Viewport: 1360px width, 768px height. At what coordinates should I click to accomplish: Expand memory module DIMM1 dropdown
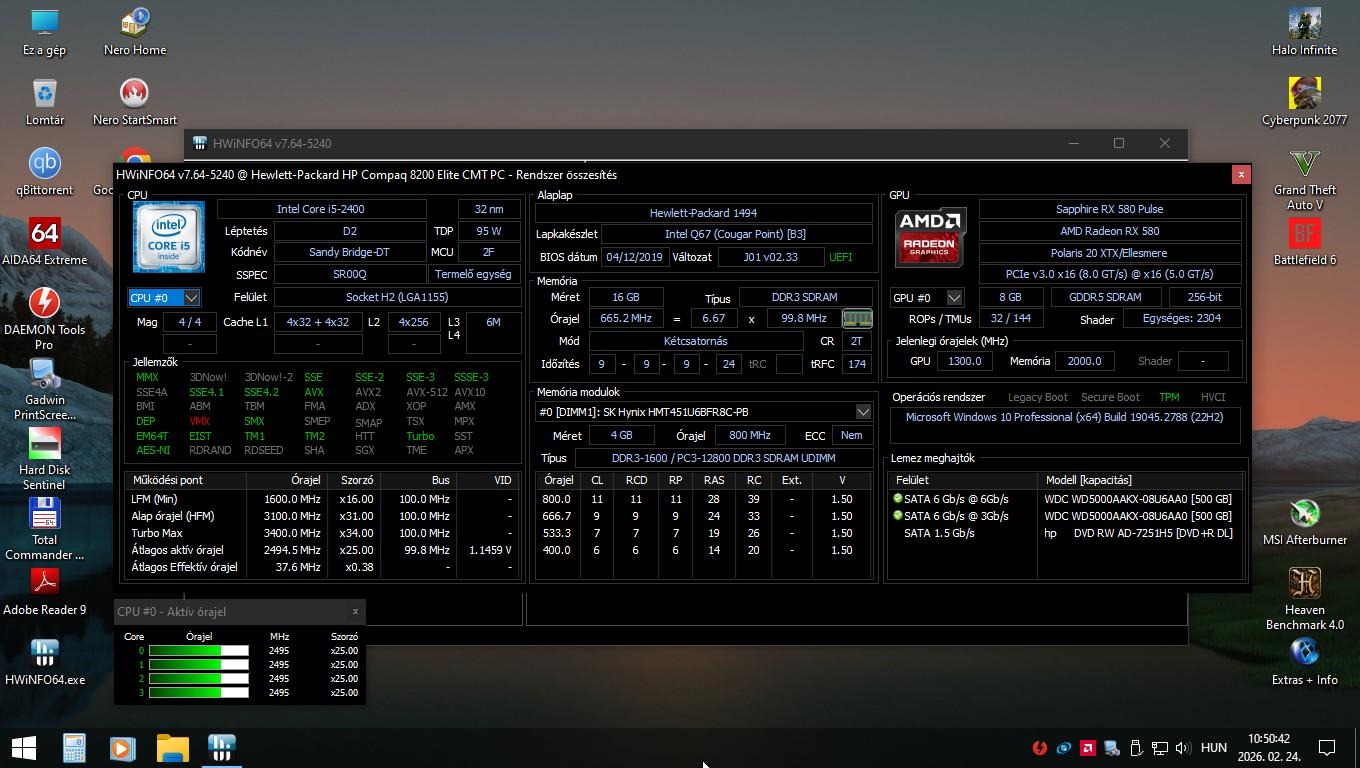(863, 412)
